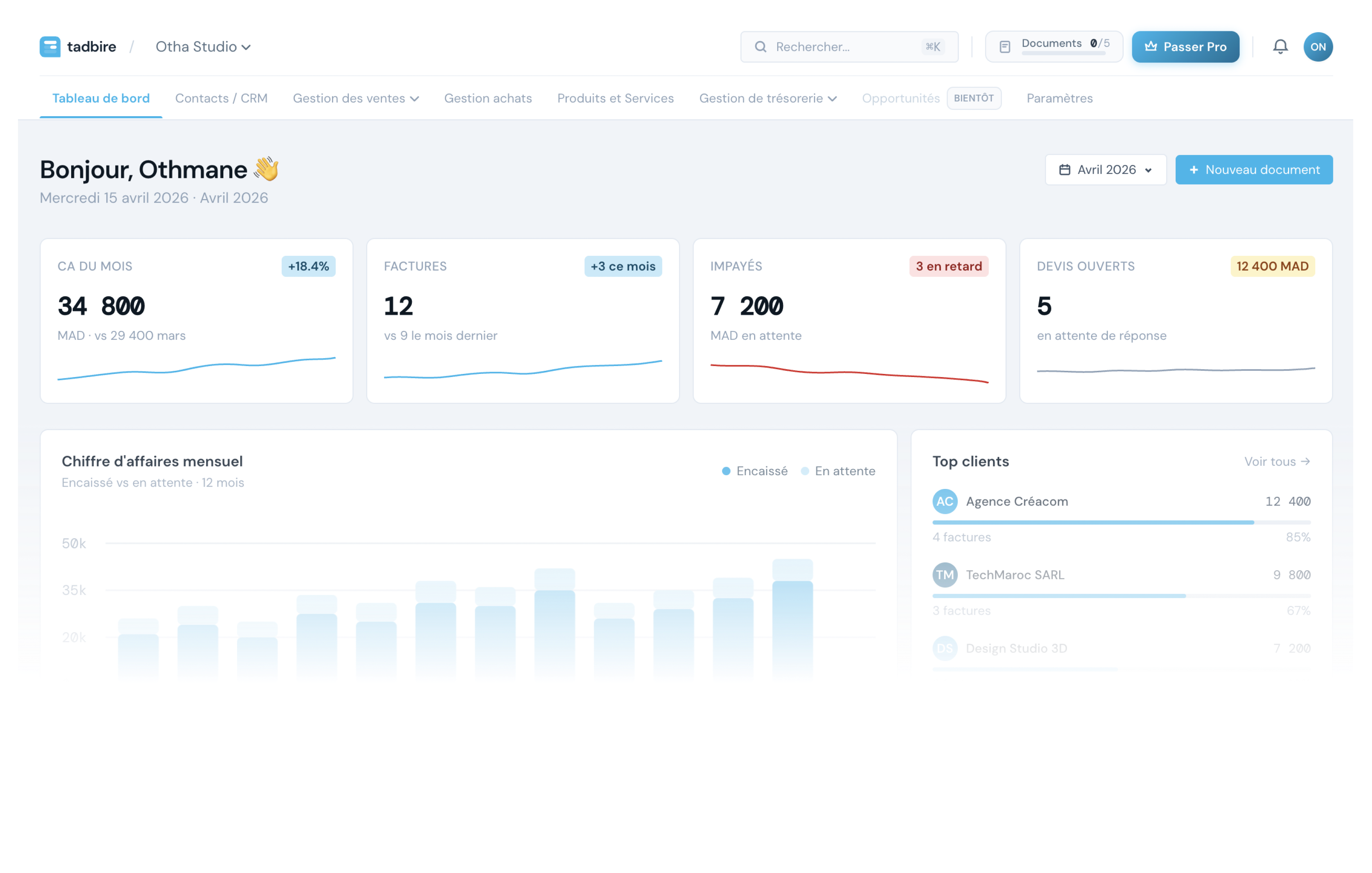This screenshot has width=1372, height=873.
Task: Click the Agence Créacom progress bar
Action: coord(1121,523)
